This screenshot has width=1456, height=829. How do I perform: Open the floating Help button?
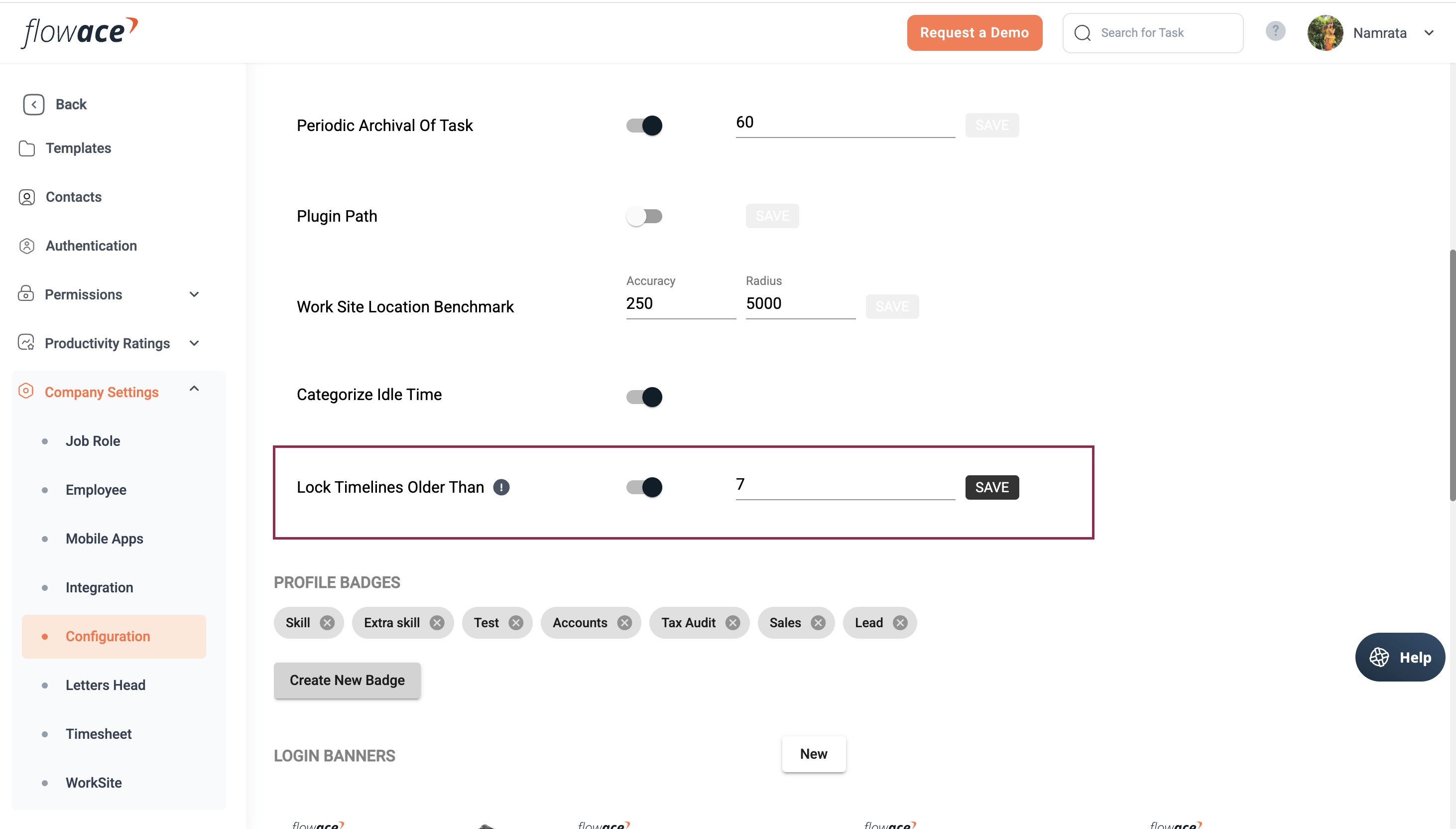pos(1400,657)
